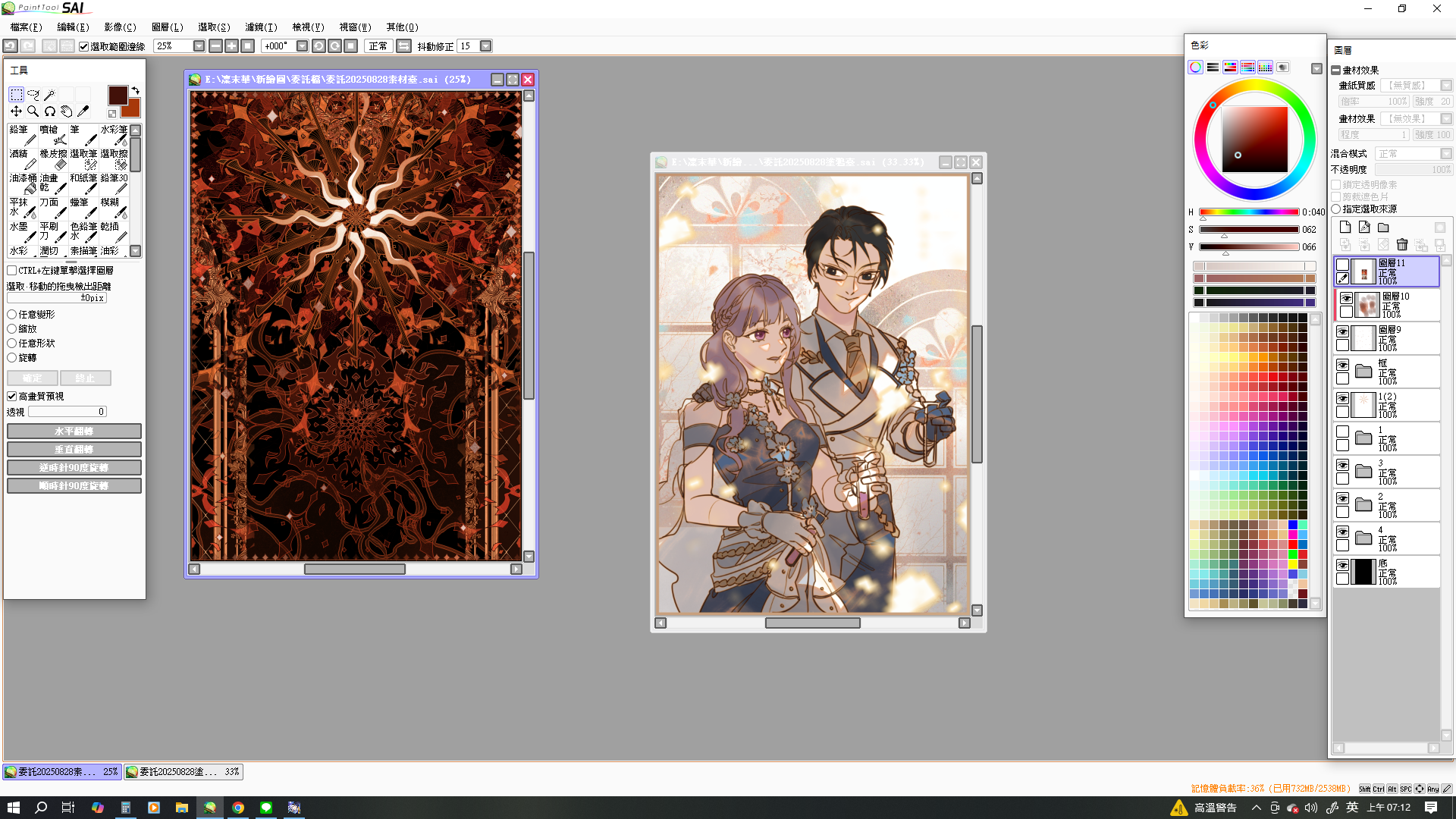The width and height of the screenshot is (1456, 819).
Task: Open the 畫材效果 effect dropdown
Action: coord(1446,119)
